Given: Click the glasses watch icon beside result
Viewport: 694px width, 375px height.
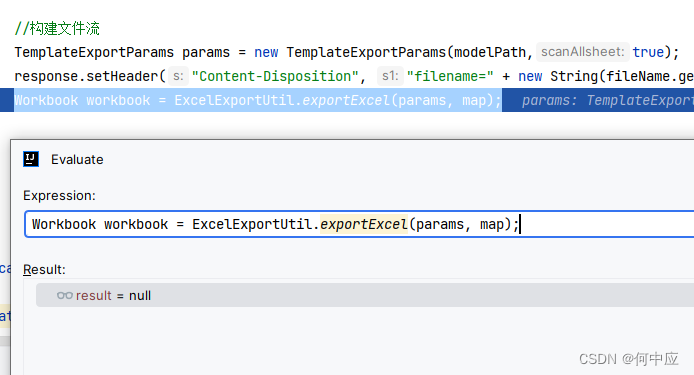Looking at the screenshot, I should [x=65, y=295].
